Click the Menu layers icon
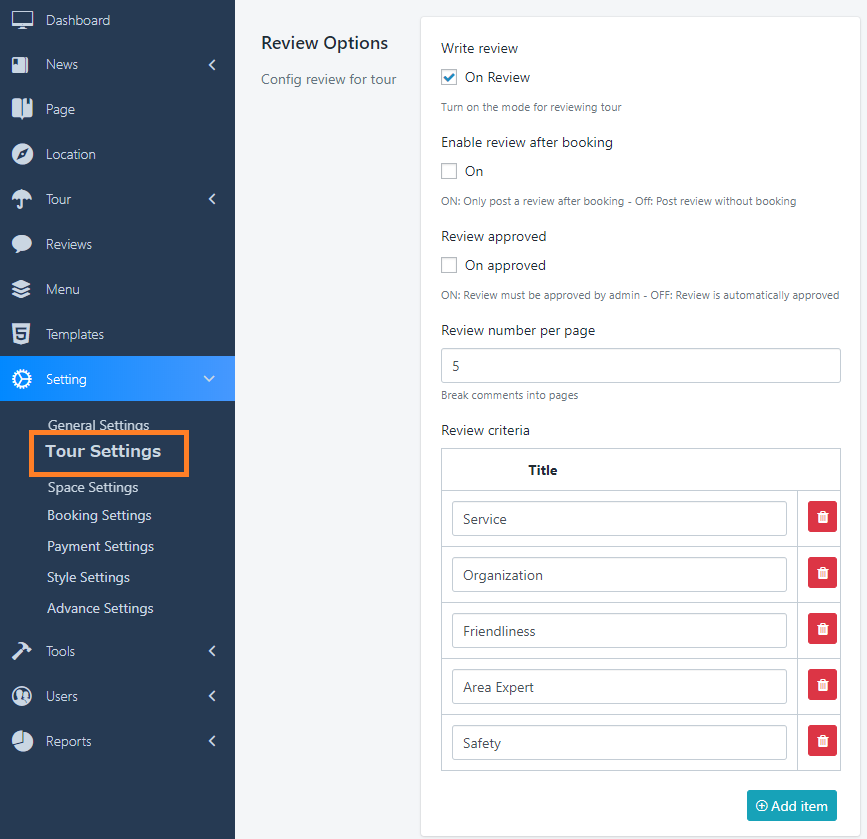The width and height of the screenshot is (867, 839). click(x=22, y=289)
